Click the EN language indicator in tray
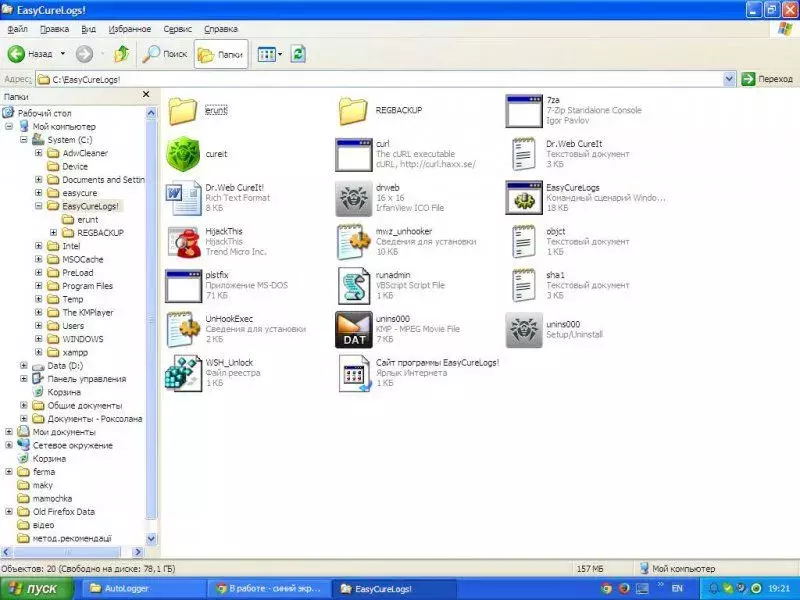Screen dimensions: 800x600 677,588
